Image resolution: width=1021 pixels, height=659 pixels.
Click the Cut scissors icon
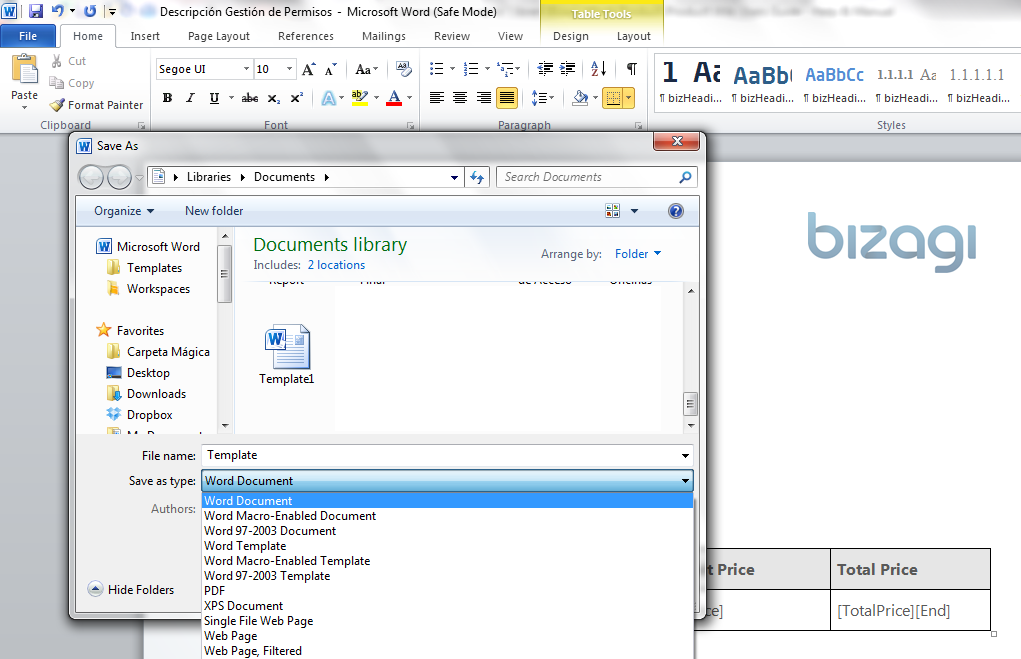tap(57, 61)
